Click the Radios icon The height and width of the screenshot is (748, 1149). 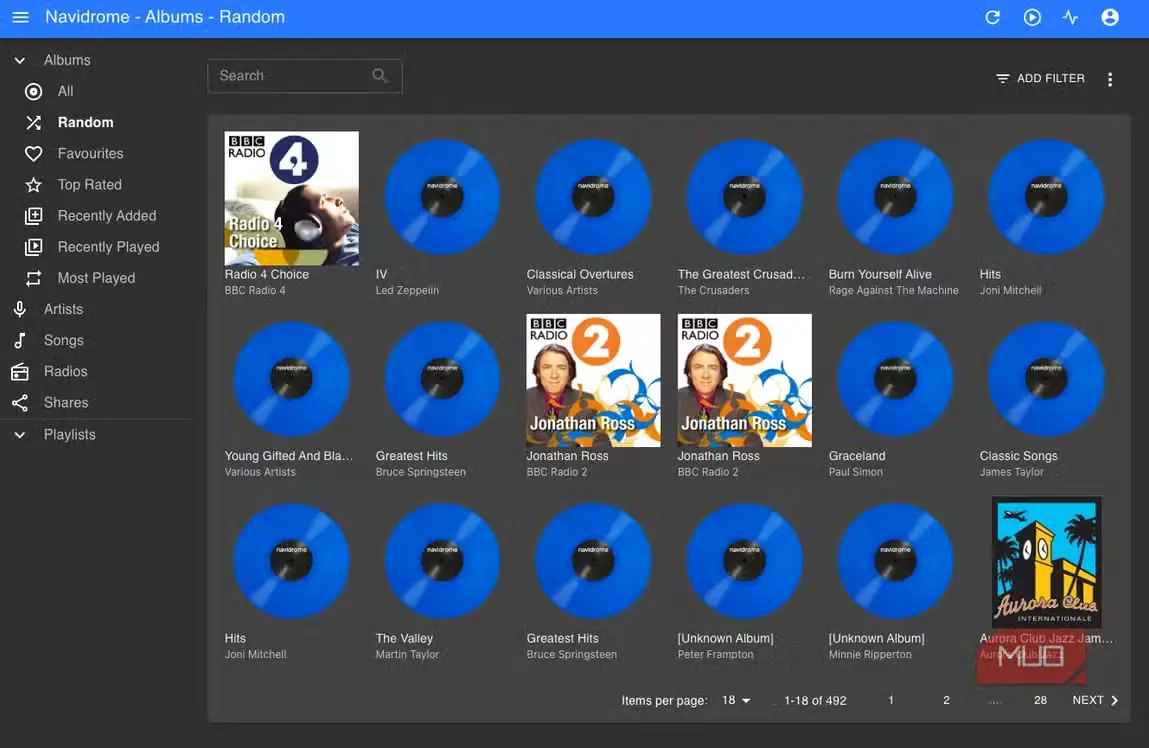[20, 371]
